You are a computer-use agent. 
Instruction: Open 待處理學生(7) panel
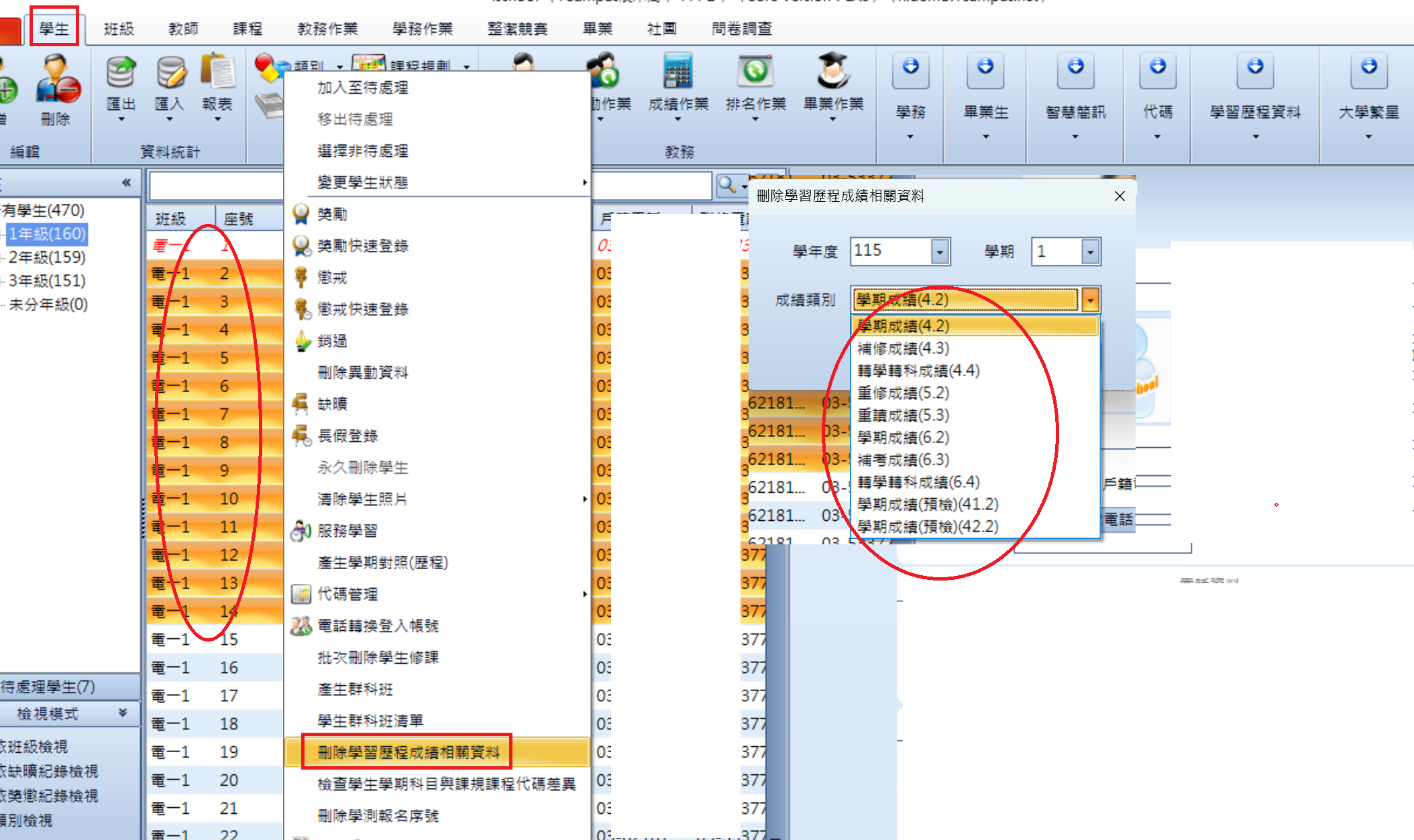click(x=70, y=687)
